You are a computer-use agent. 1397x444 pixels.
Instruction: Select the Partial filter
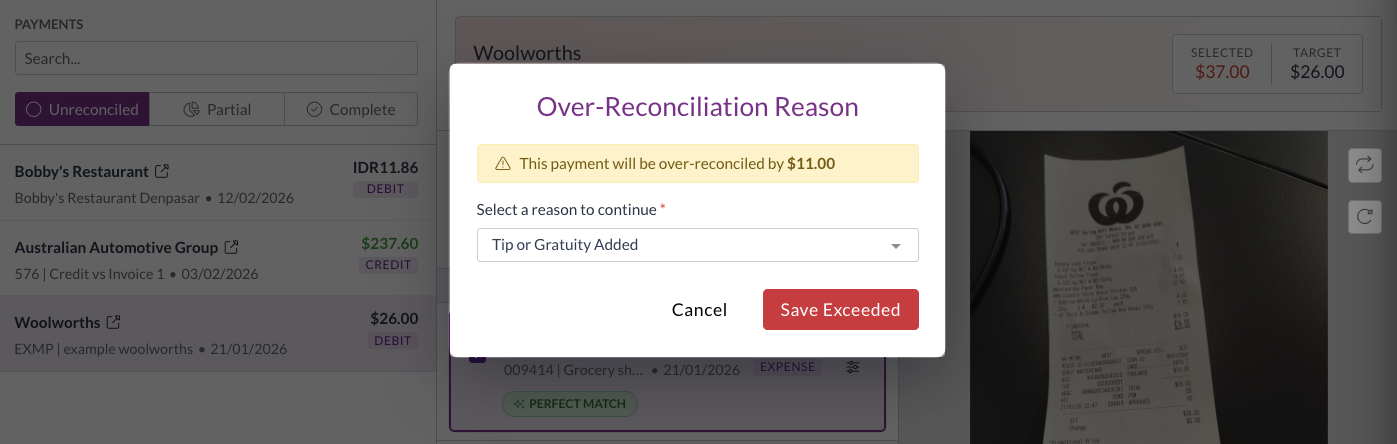click(217, 110)
